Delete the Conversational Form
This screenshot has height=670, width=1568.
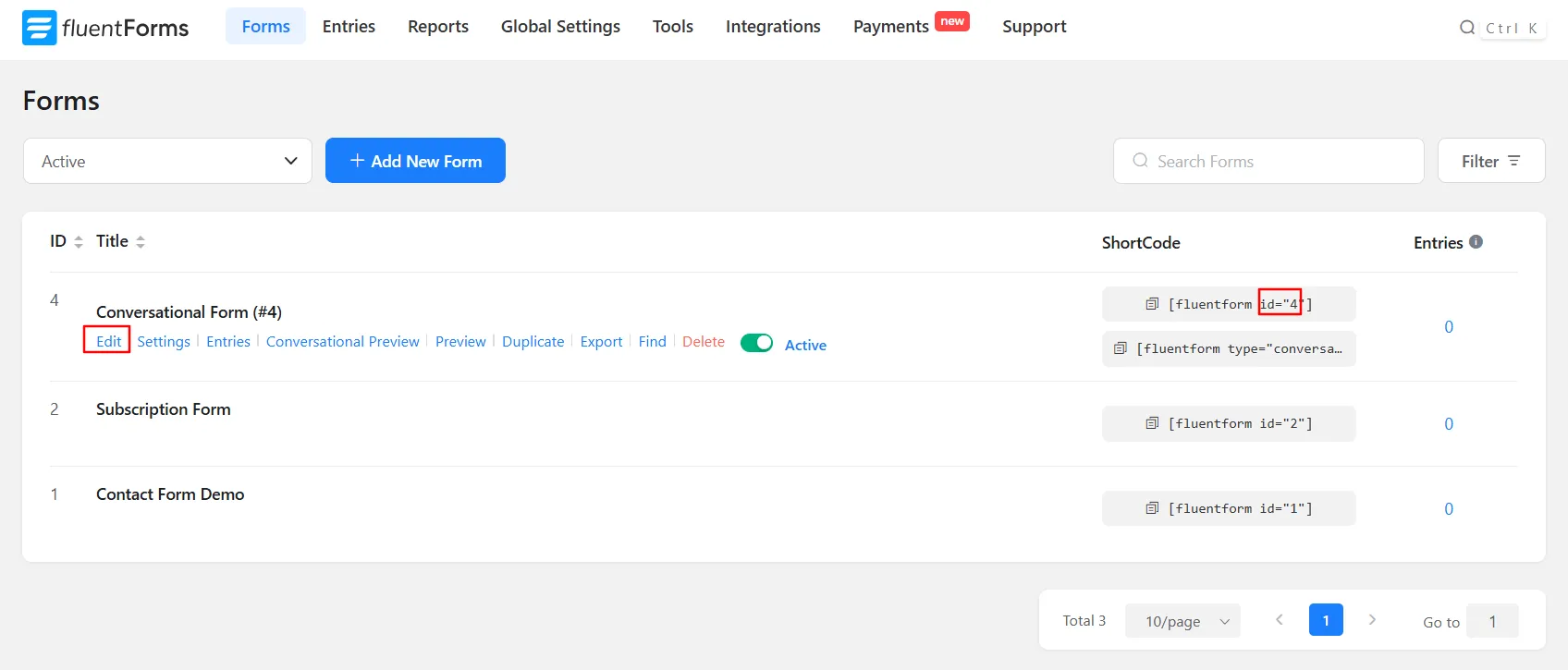(703, 341)
